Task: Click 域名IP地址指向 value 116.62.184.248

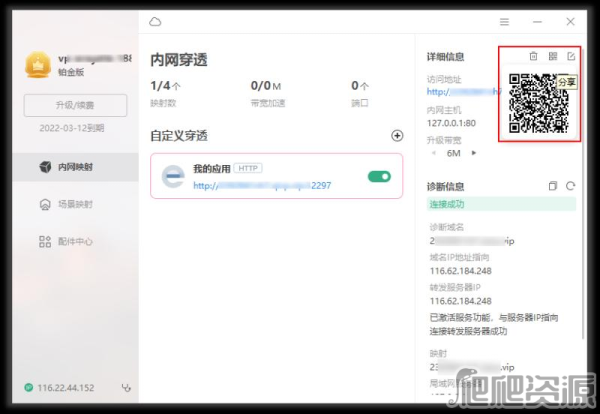Action: coord(460,271)
